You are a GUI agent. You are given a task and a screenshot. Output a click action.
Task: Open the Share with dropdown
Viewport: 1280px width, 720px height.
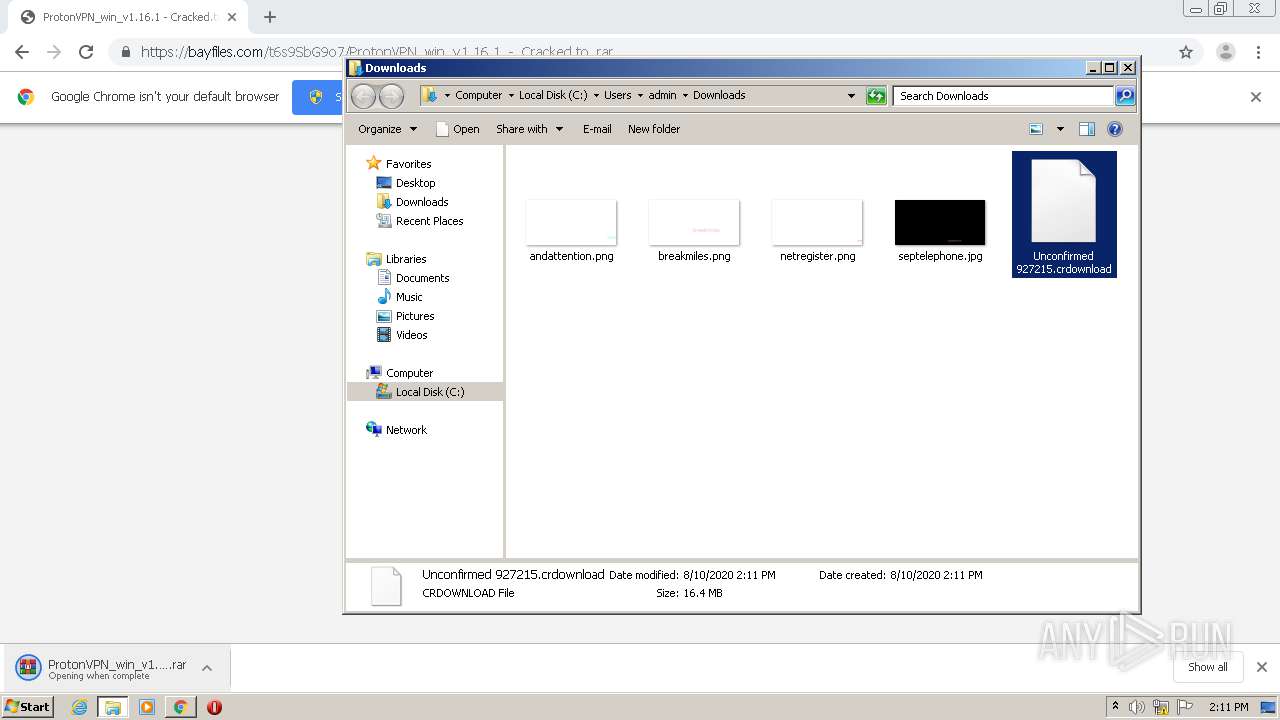coord(529,129)
